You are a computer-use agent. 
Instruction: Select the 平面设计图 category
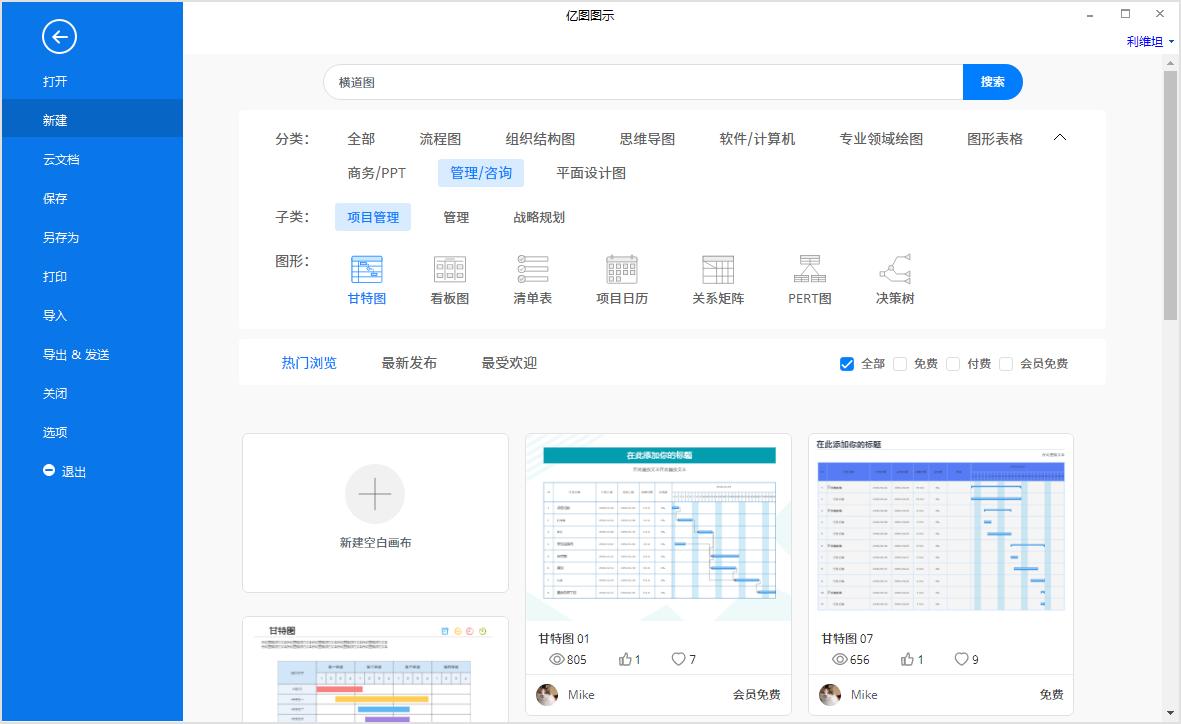coord(589,172)
